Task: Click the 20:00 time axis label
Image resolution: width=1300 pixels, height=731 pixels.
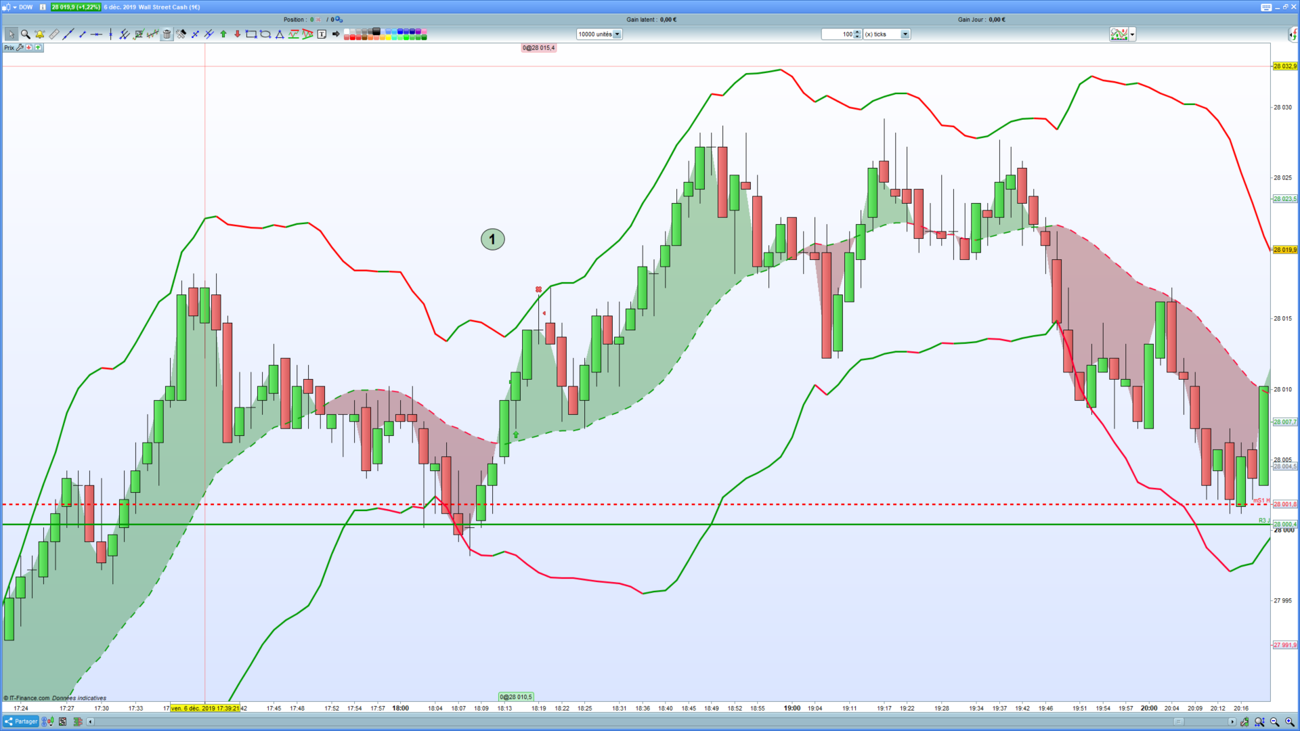Action: [x=1149, y=708]
